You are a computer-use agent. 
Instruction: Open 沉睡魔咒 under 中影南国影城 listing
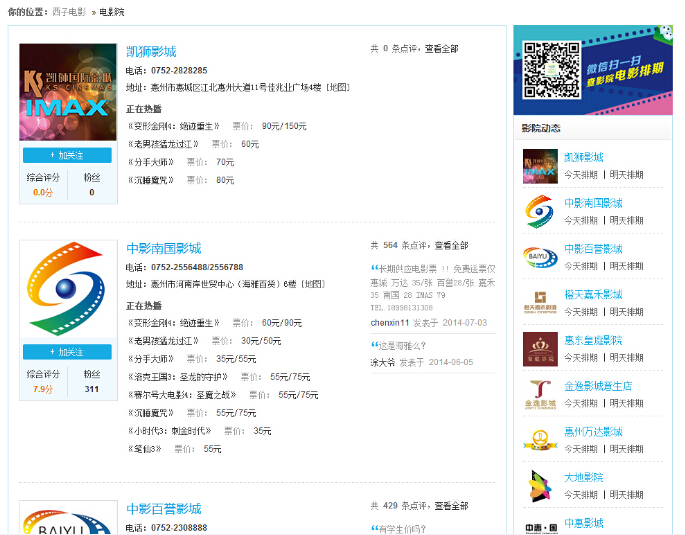pyautogui.click(x=151, y=413)
